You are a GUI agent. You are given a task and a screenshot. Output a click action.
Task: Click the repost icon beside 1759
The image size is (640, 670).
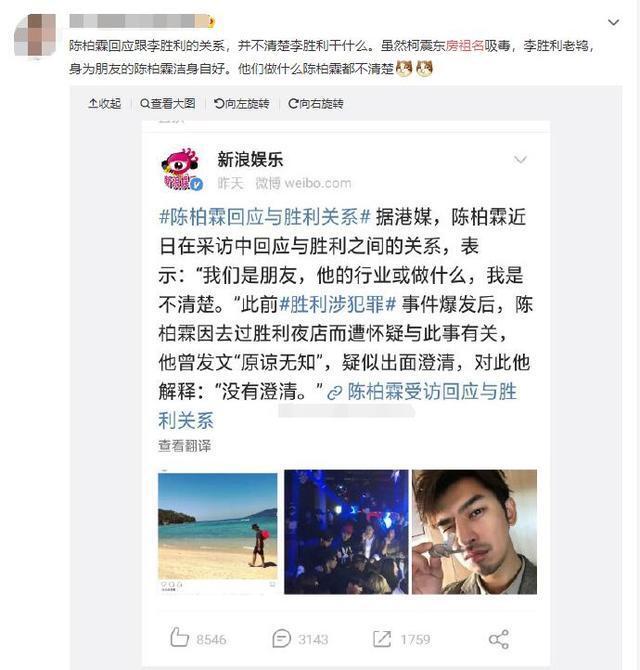point(382,639)
